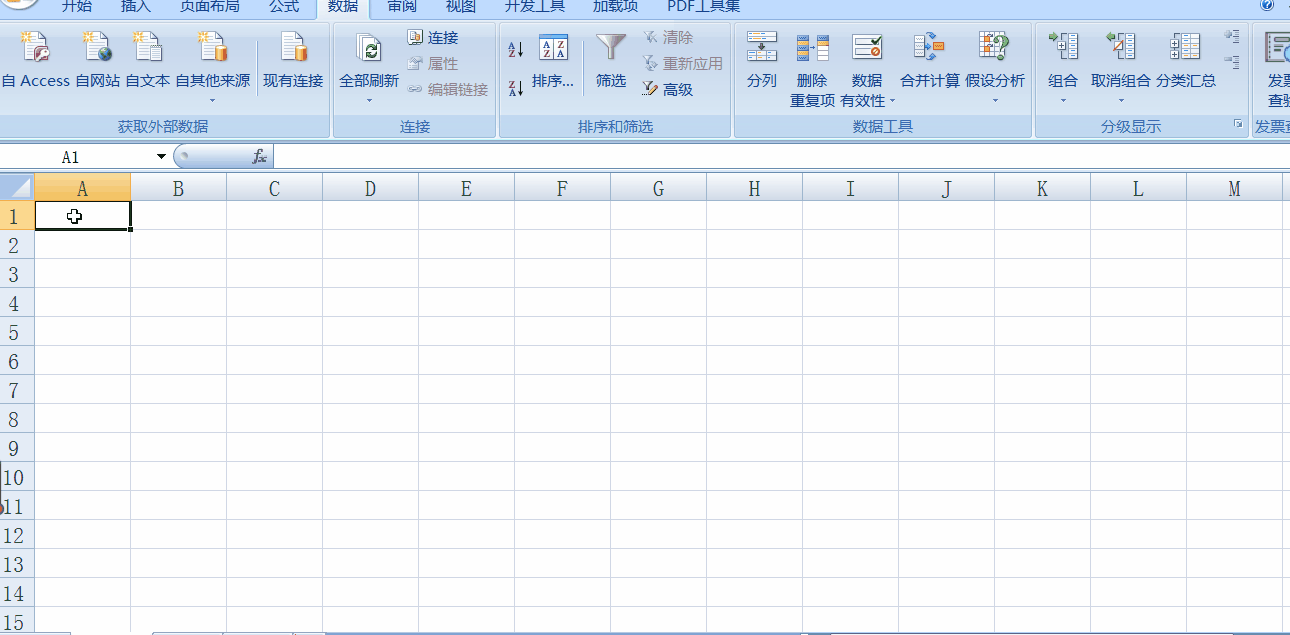Click the 清除 clear filter item
The width and height of the screenshot is (1290, 635).
click(x=667, y=38)
